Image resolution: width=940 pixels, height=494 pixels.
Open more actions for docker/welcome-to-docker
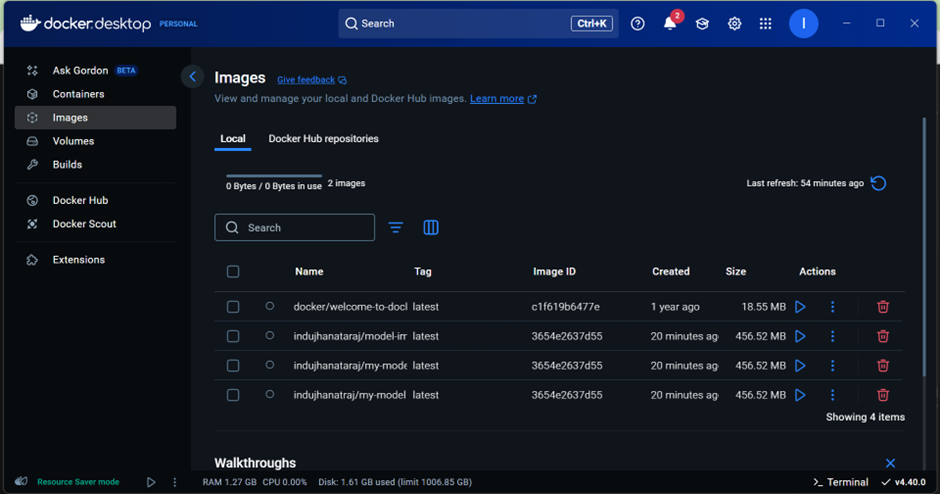(x=832, y=307)
